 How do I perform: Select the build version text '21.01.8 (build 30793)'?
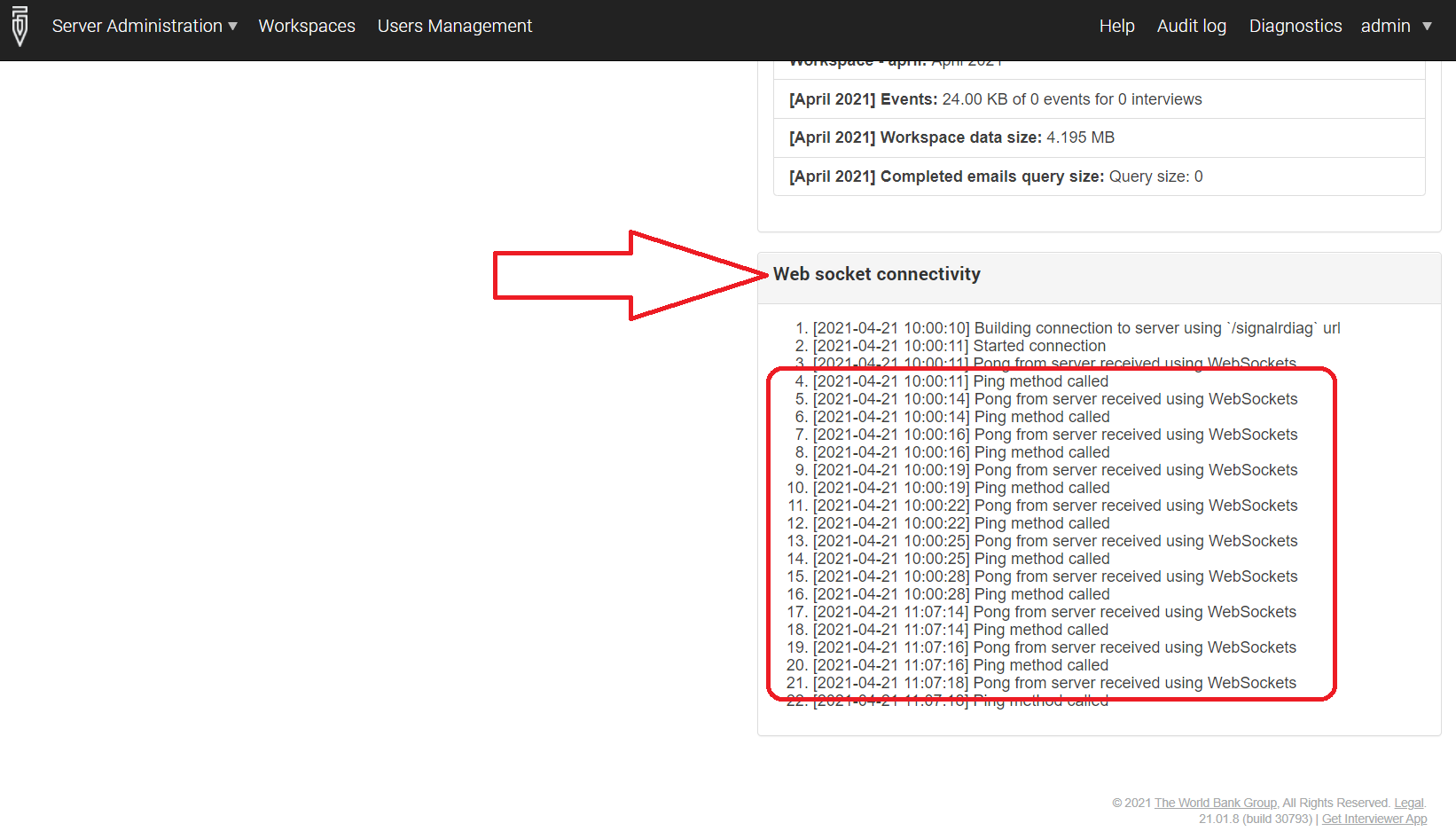1255,819
